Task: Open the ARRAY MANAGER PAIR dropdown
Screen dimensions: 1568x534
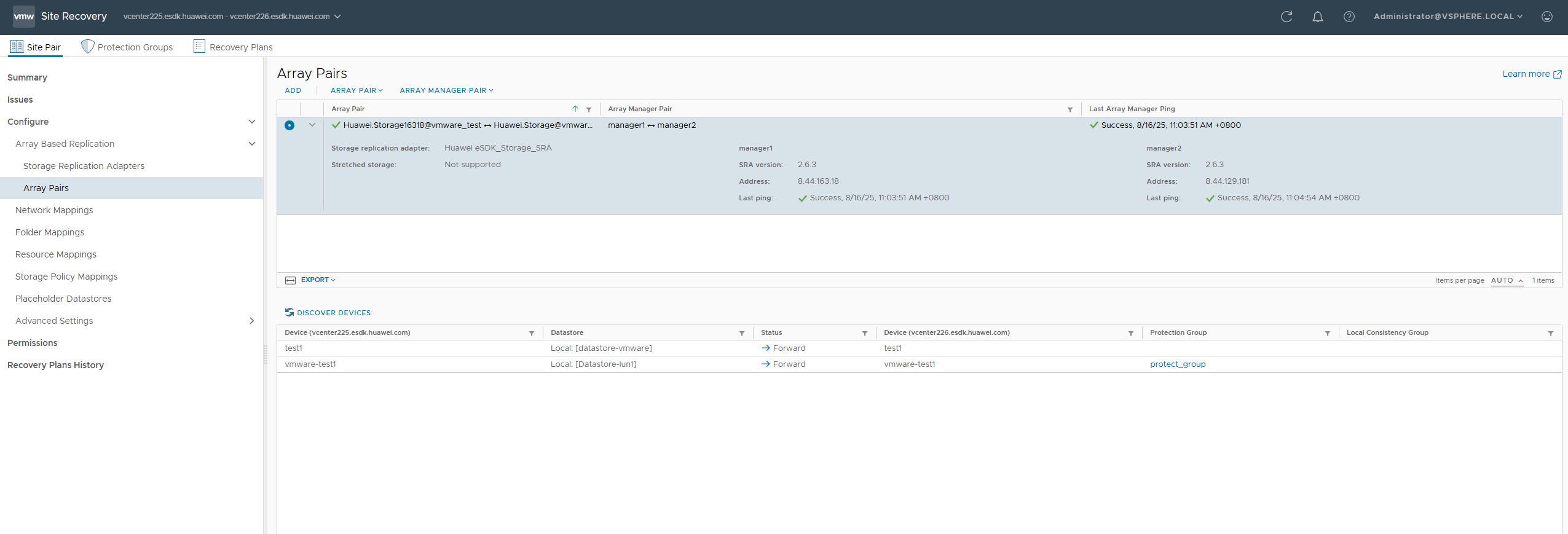Action: 447,90
